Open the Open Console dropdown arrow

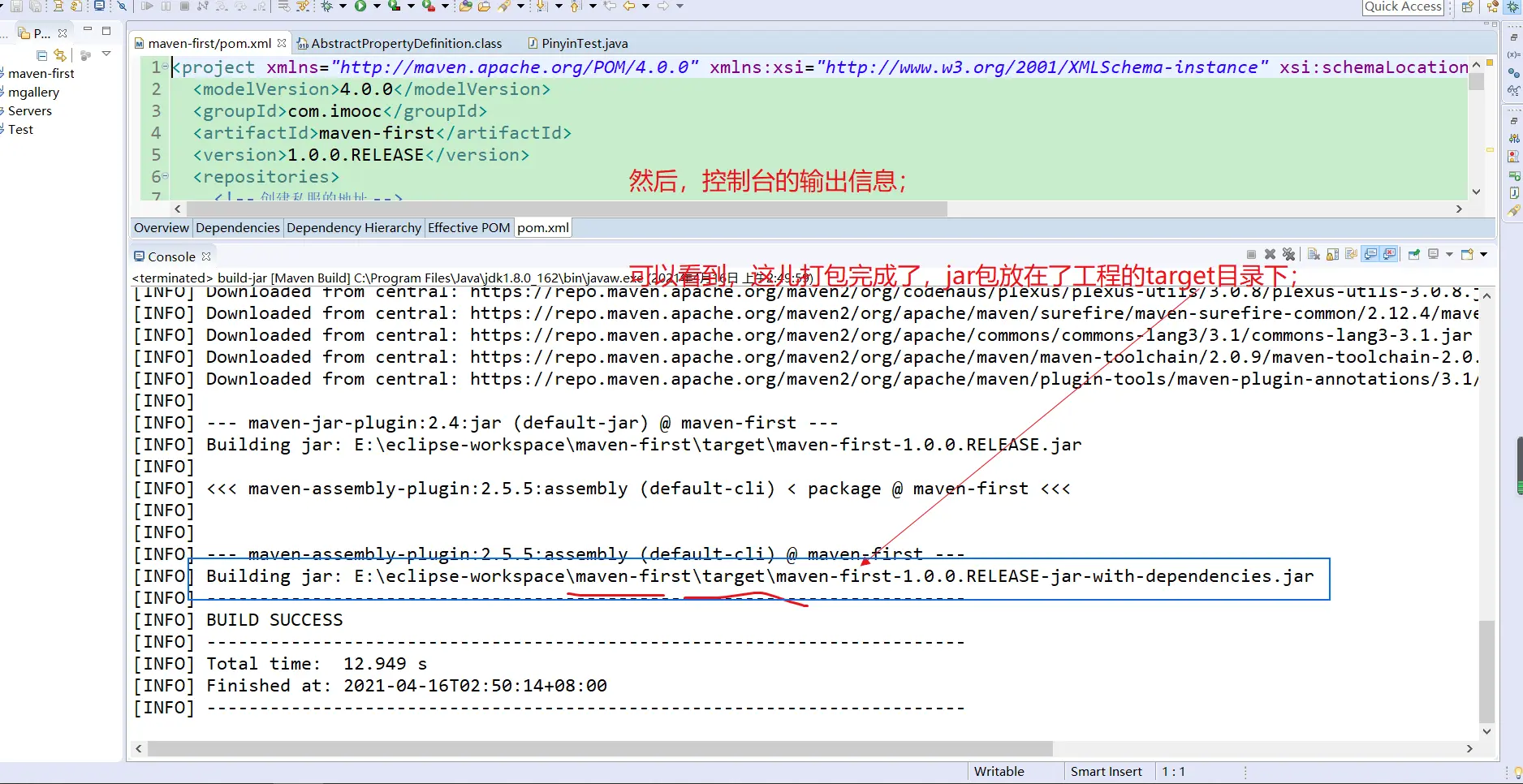1483,255
